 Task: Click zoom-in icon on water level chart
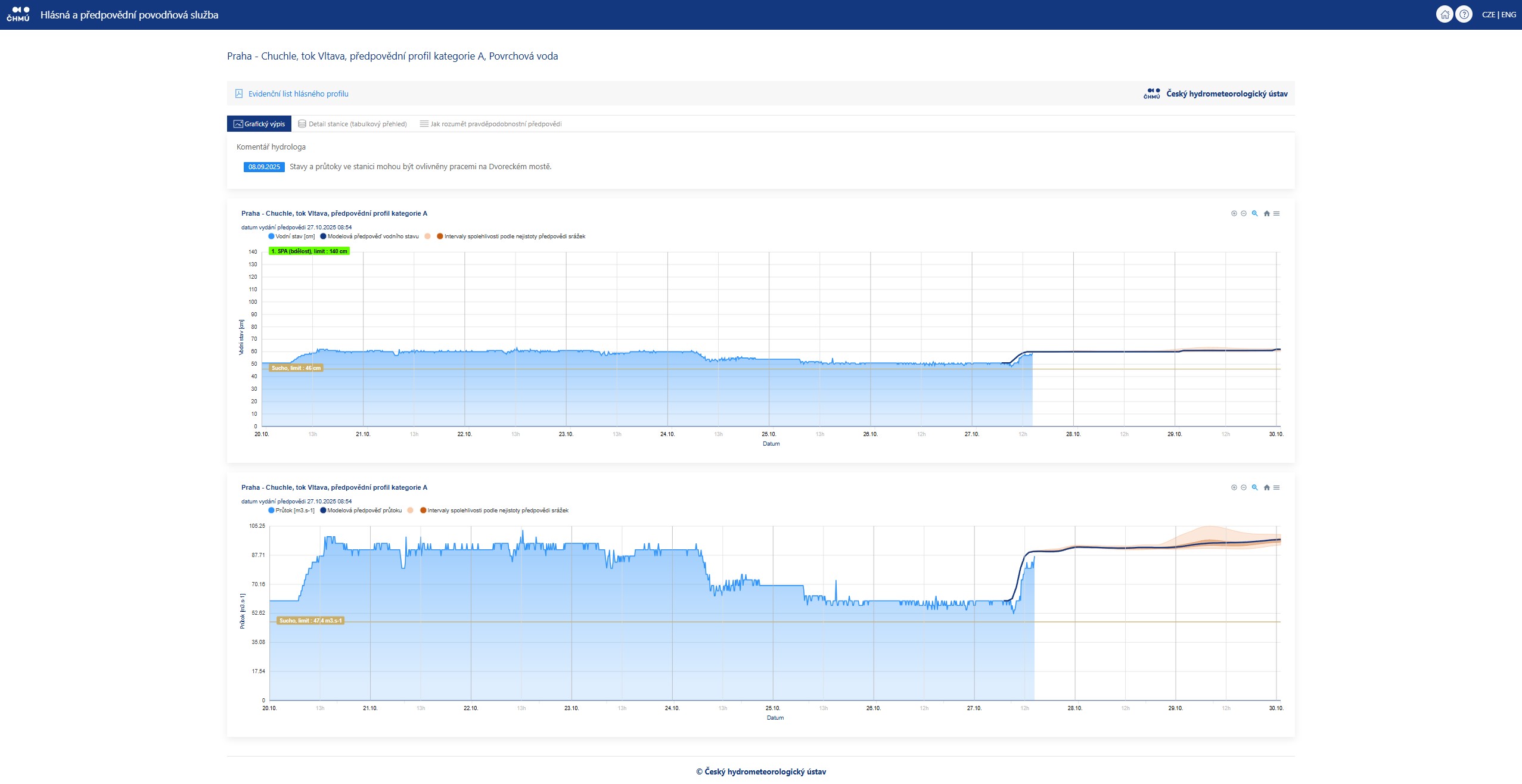(x=1234, y=213)
